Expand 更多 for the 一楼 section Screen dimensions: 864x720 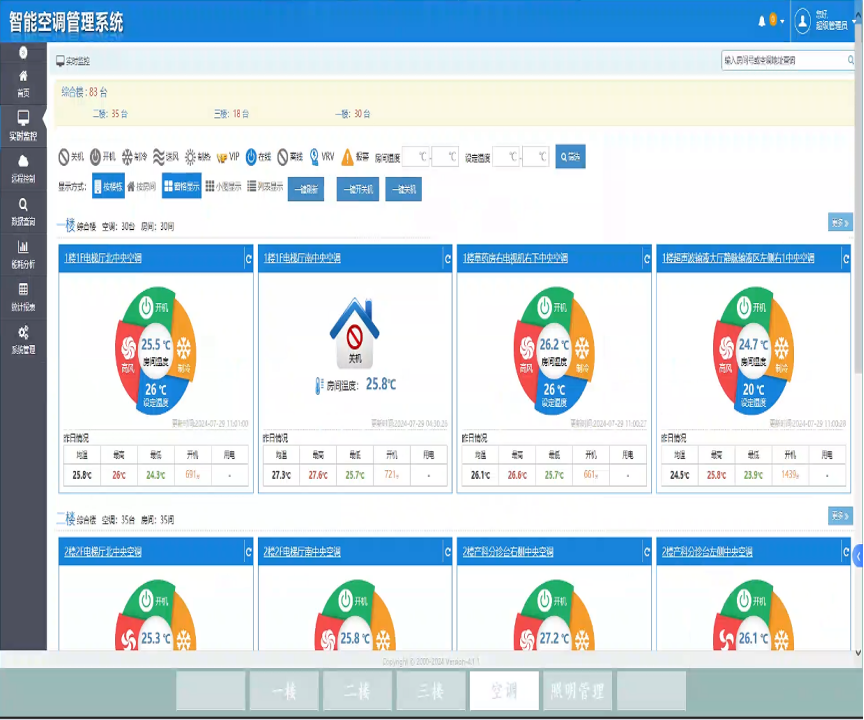[840, 222]
